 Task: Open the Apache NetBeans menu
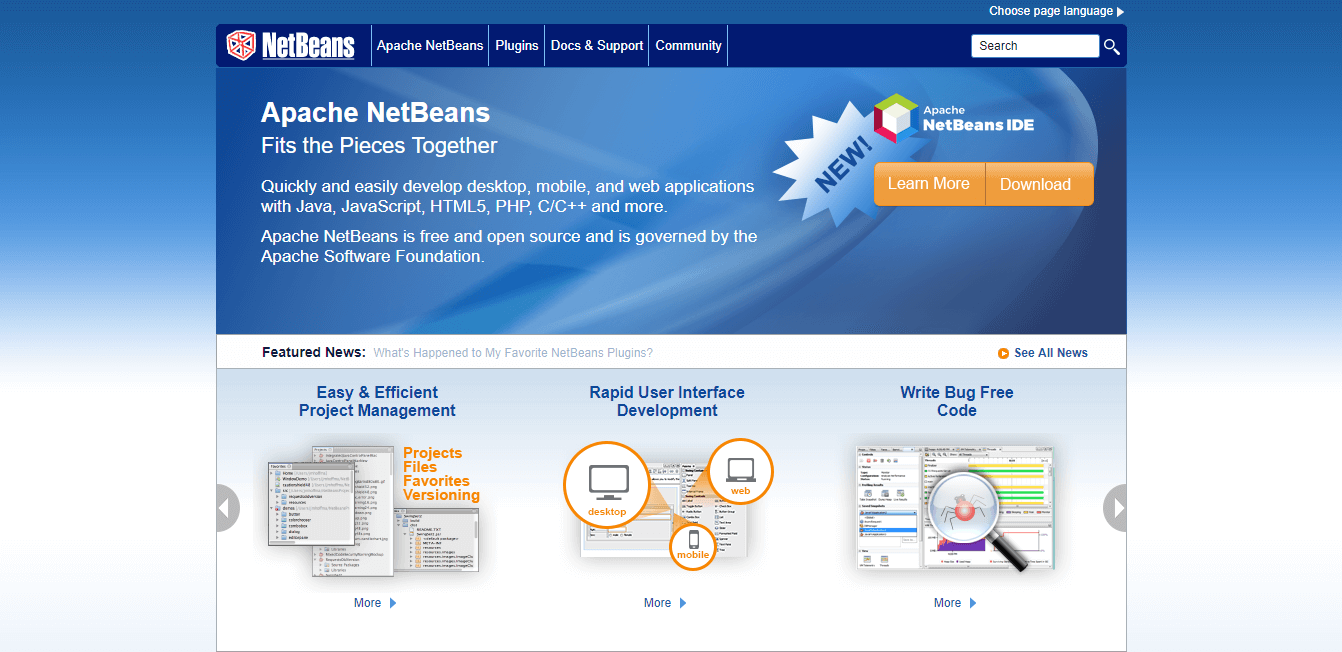pos(430,46)
